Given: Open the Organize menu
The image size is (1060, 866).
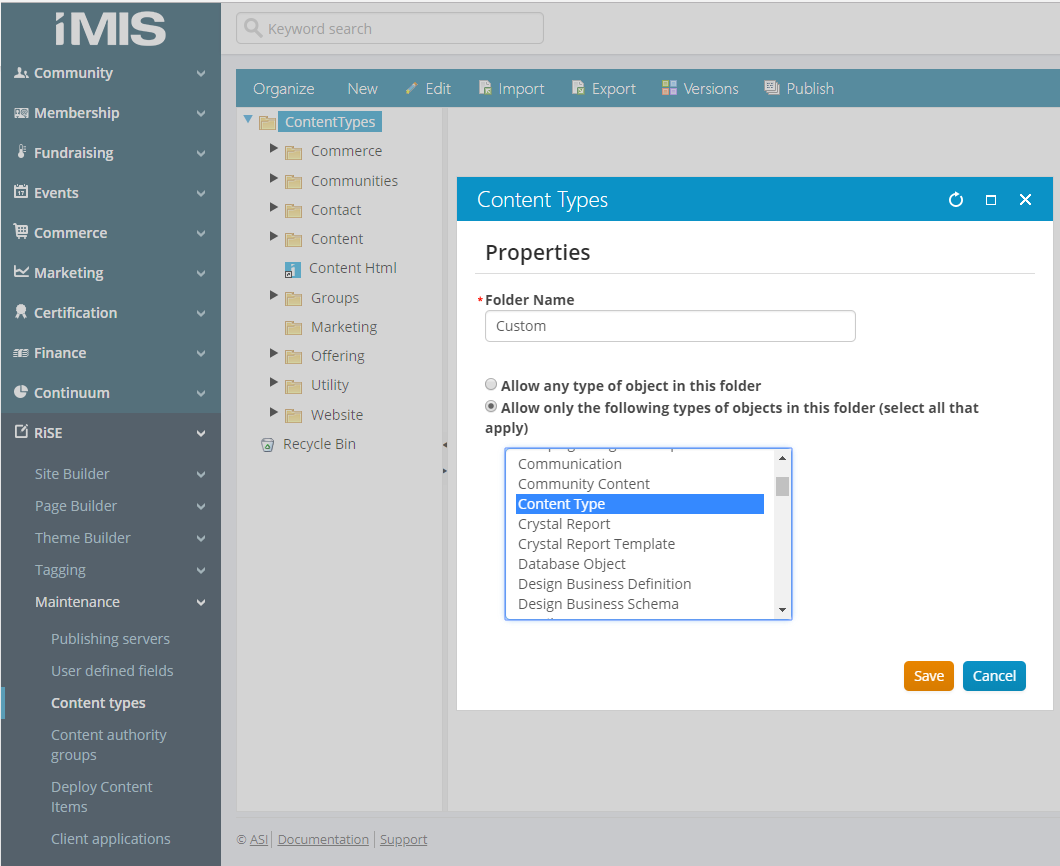Looking at the screenshot, I should pyautogui.click(x=283, y=89).
